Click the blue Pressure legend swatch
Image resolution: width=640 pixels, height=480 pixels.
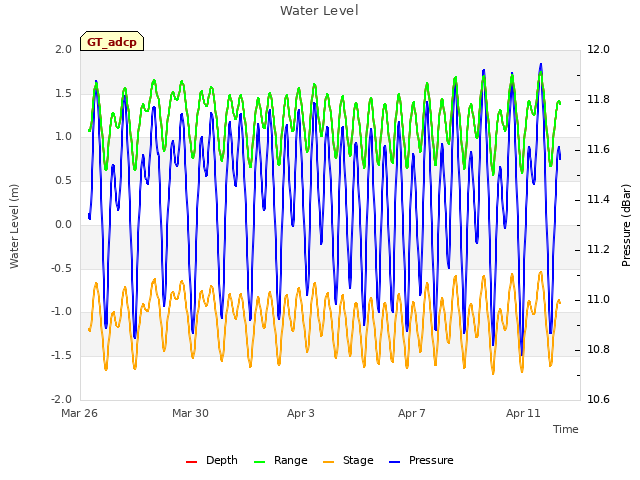[394, 462]
